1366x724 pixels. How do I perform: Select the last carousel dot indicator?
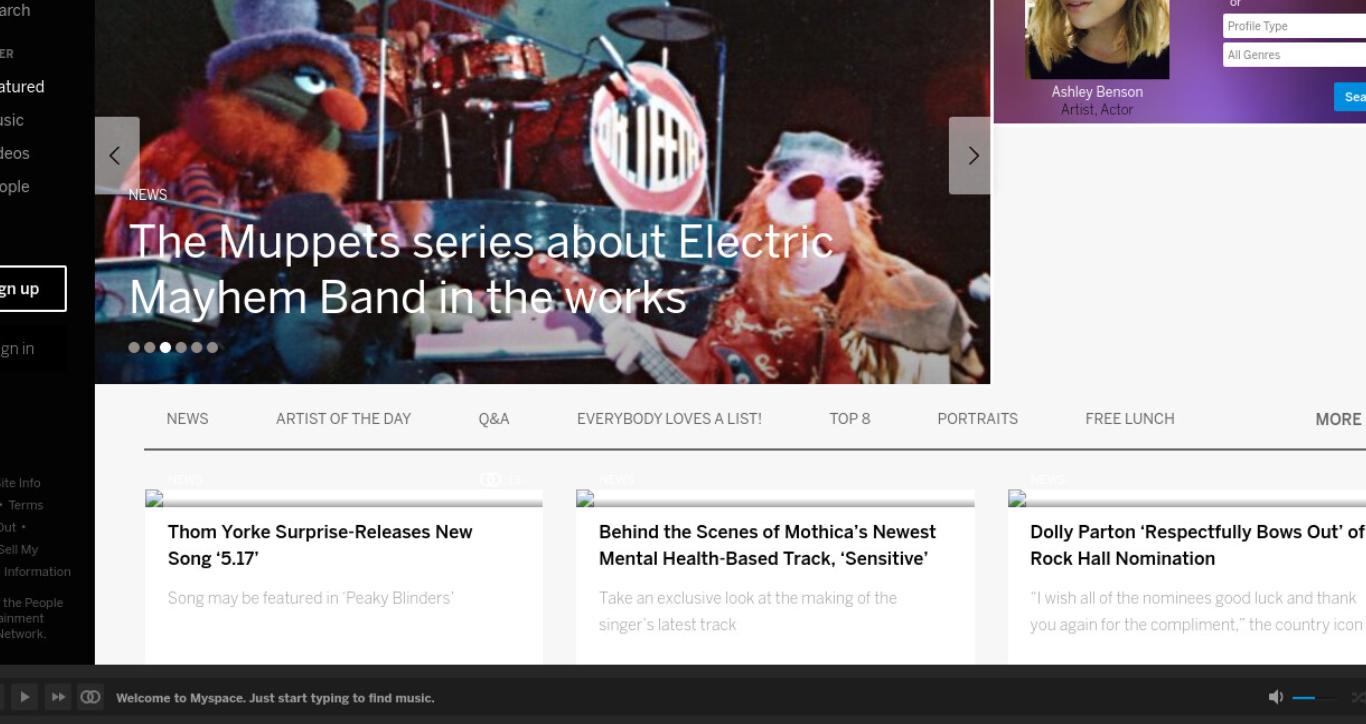pos(212,348)
